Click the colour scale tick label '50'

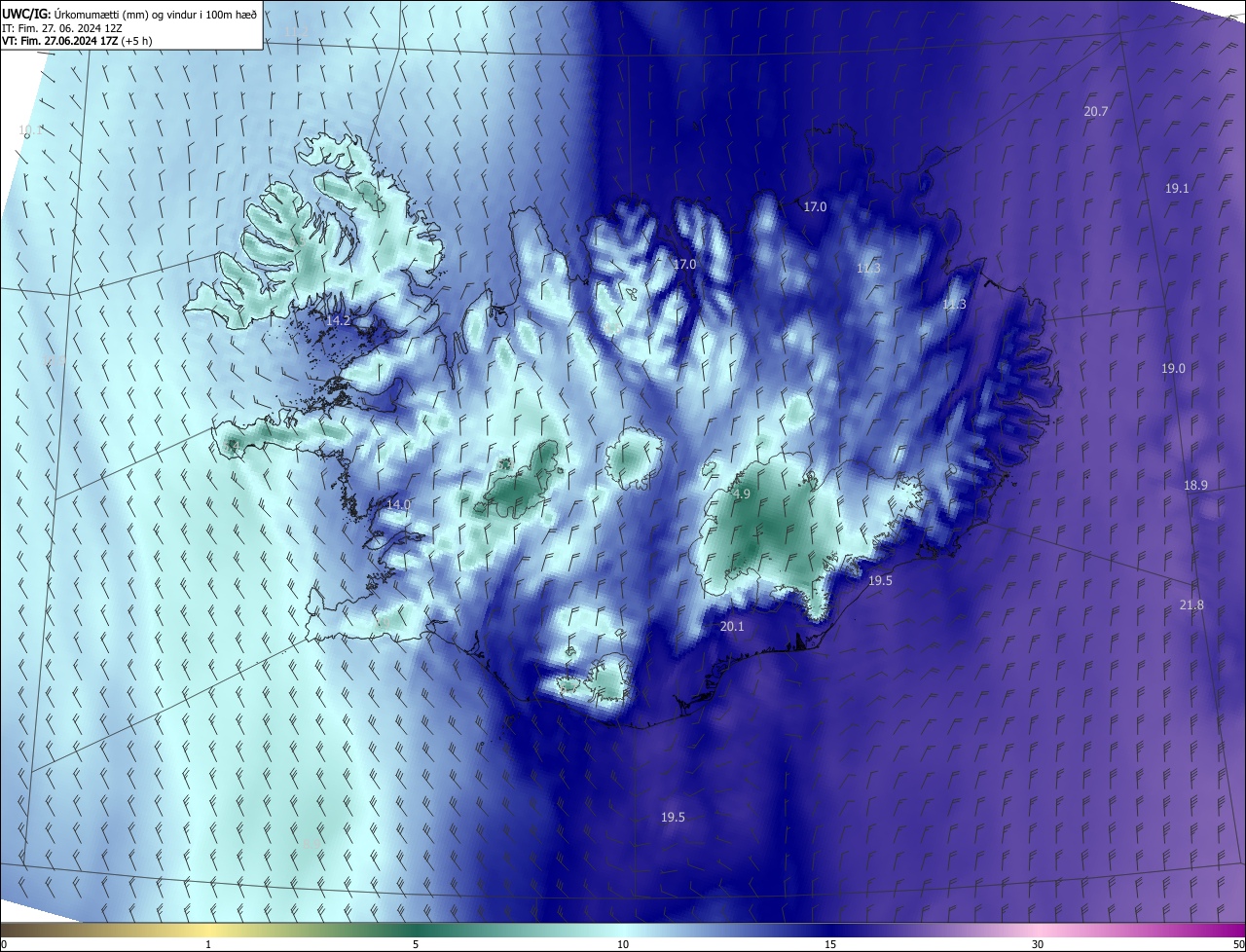tap(1238, 944)
